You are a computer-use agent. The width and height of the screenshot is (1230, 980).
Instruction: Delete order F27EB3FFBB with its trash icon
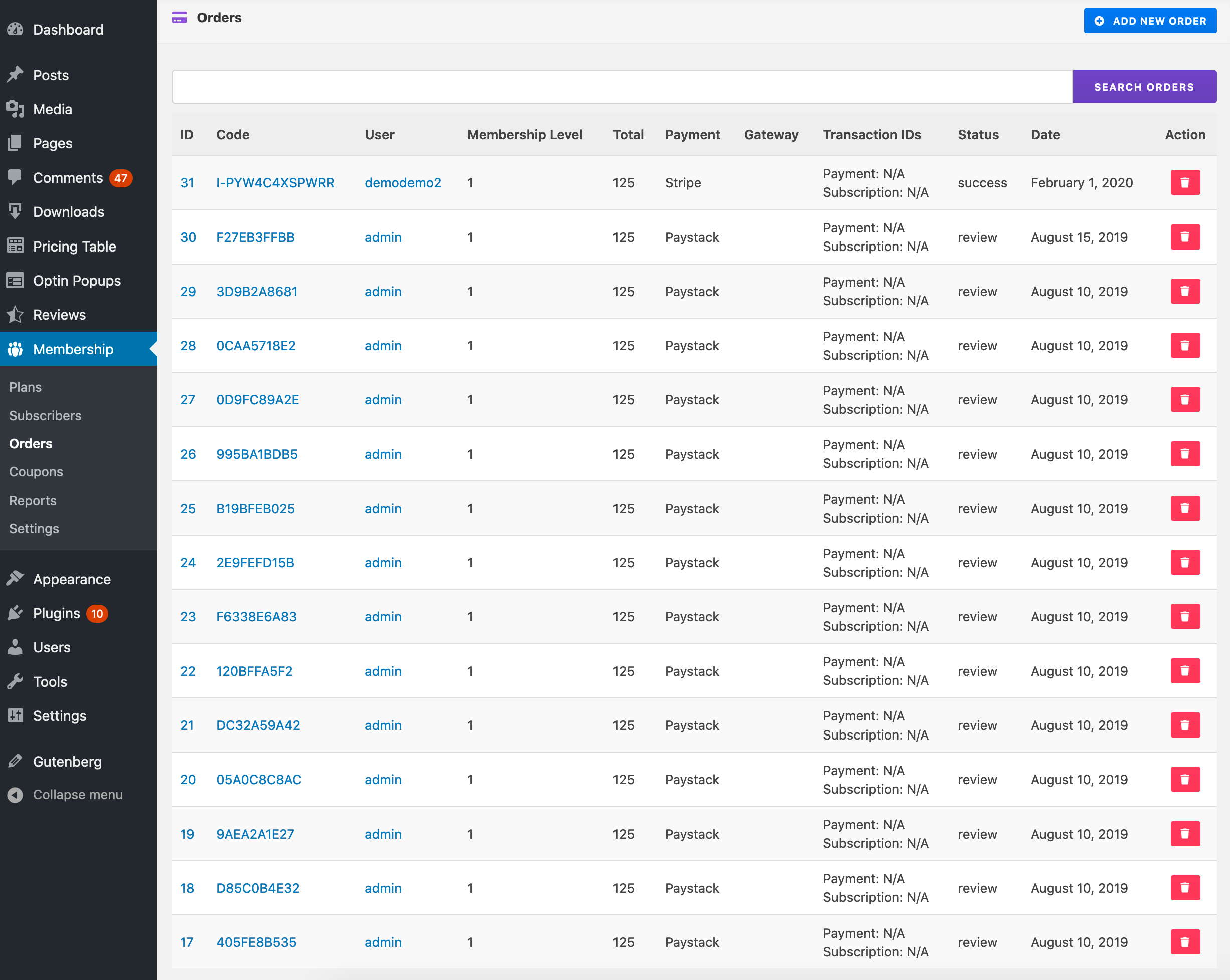pos(1184,237)
